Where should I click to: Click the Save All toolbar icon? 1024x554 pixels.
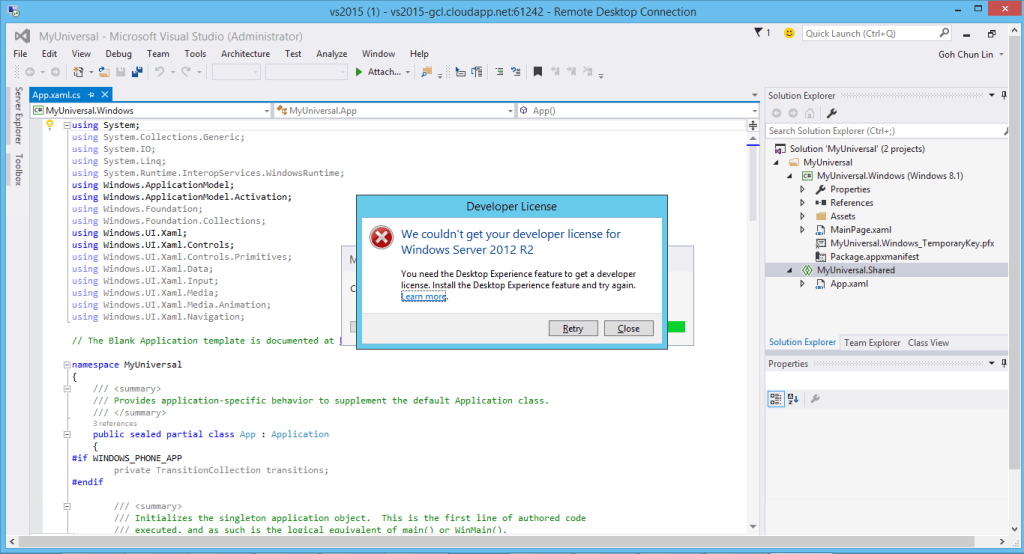(x=137, y=72)
